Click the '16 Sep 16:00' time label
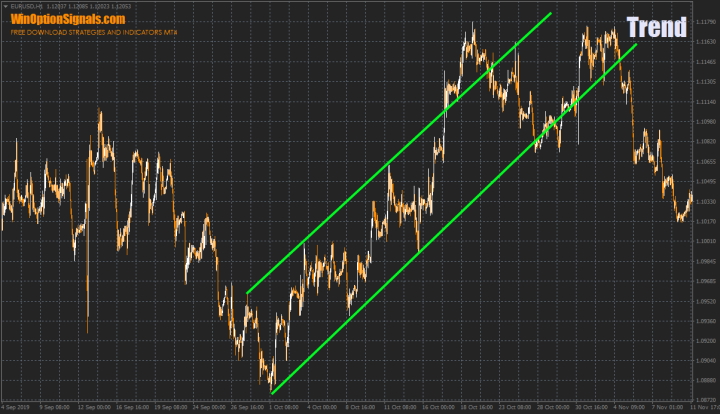 tap(132, 408)
